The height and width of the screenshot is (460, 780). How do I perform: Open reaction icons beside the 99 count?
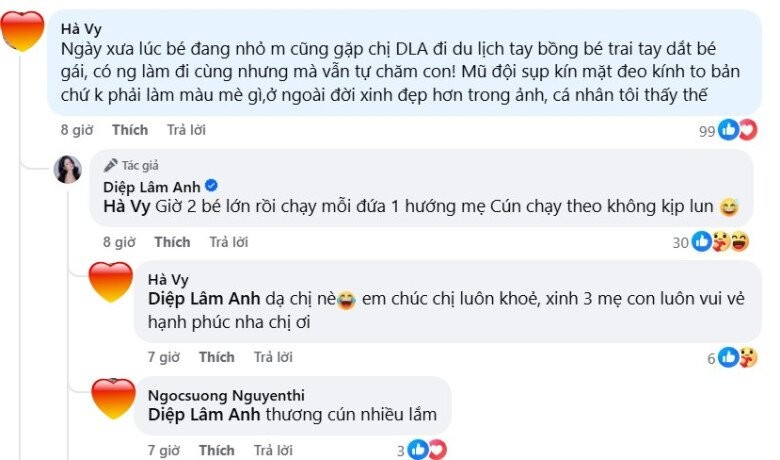[x=736, y=130]
